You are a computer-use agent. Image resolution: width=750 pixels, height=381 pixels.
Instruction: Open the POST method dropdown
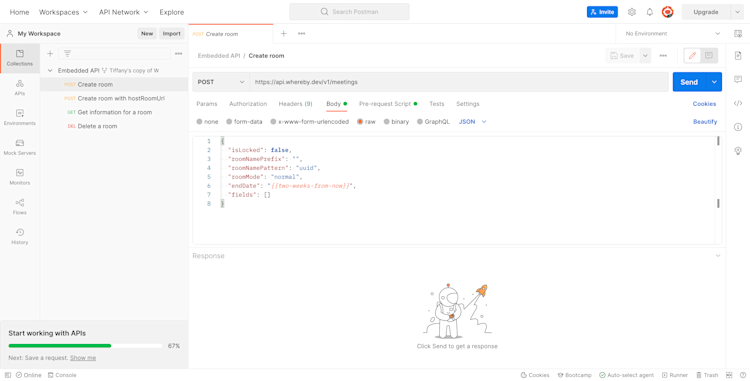[x=221, y=82]
